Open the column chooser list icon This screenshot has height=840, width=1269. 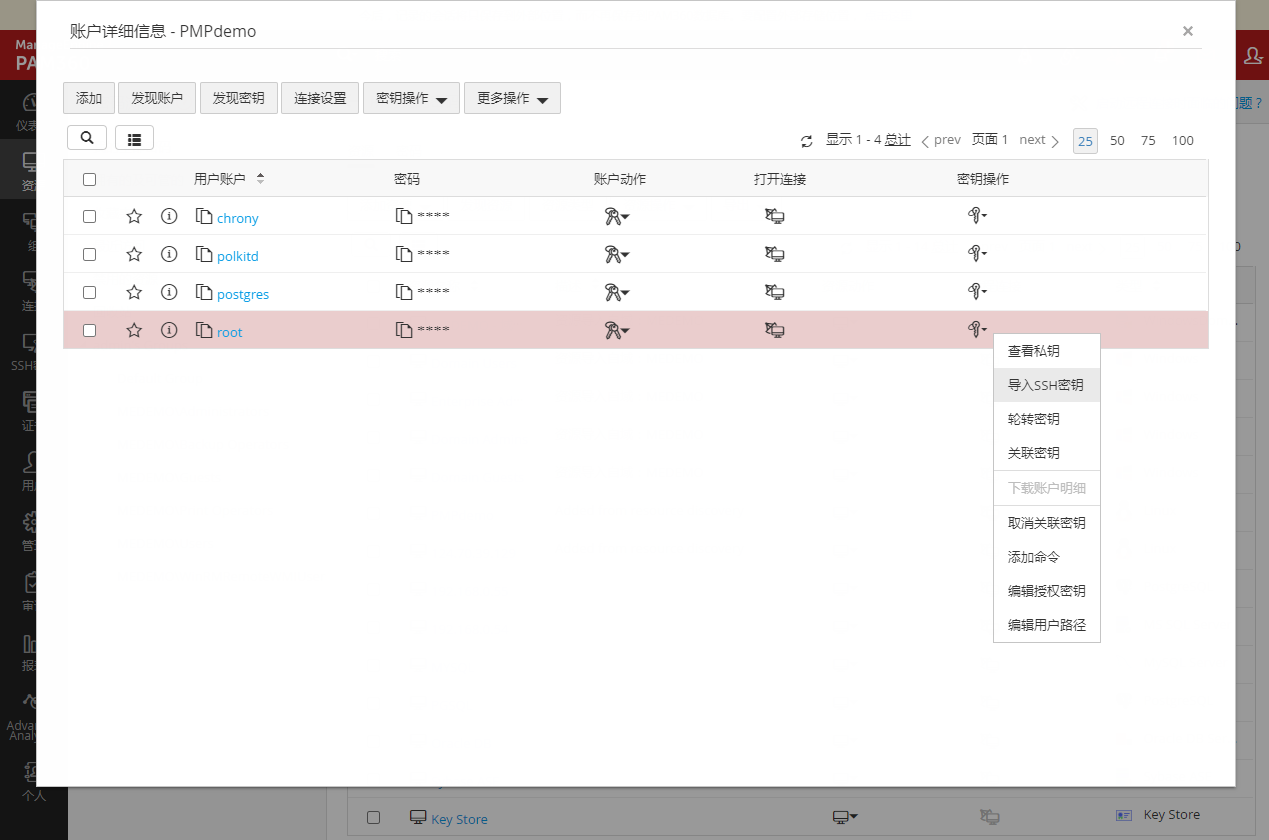click(x=134, y=138)
